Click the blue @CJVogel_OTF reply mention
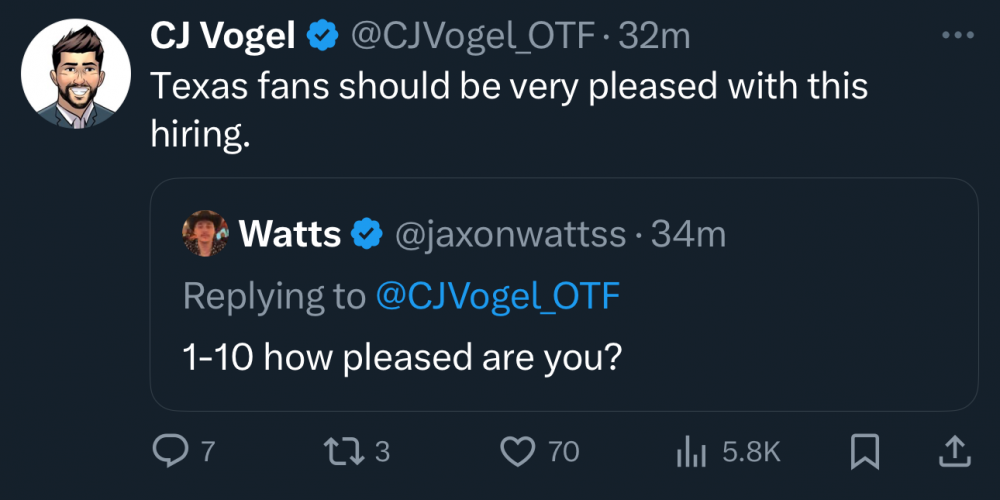Screen dimensions: 1000x500 tap(497, 295)
